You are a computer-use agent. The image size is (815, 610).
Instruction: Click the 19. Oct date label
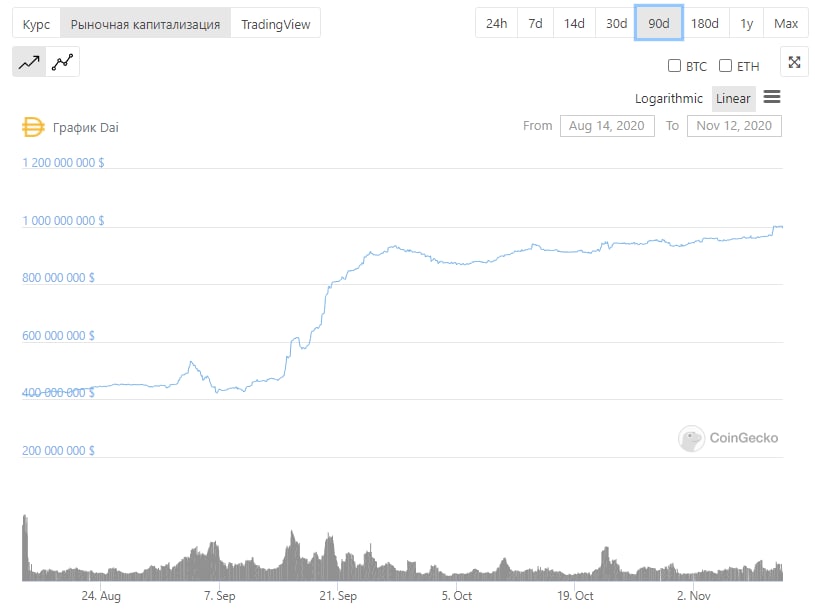pyautogui.click(x=575, y=595)
